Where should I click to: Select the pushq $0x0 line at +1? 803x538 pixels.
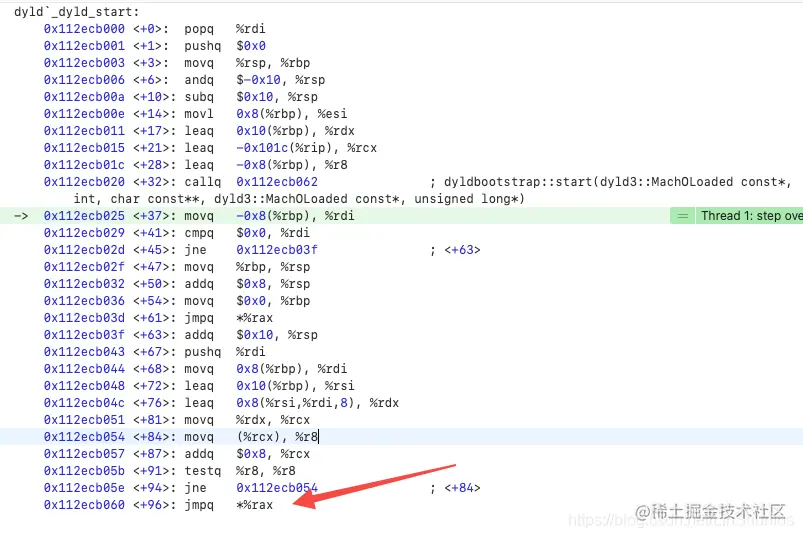coord(155,46)
